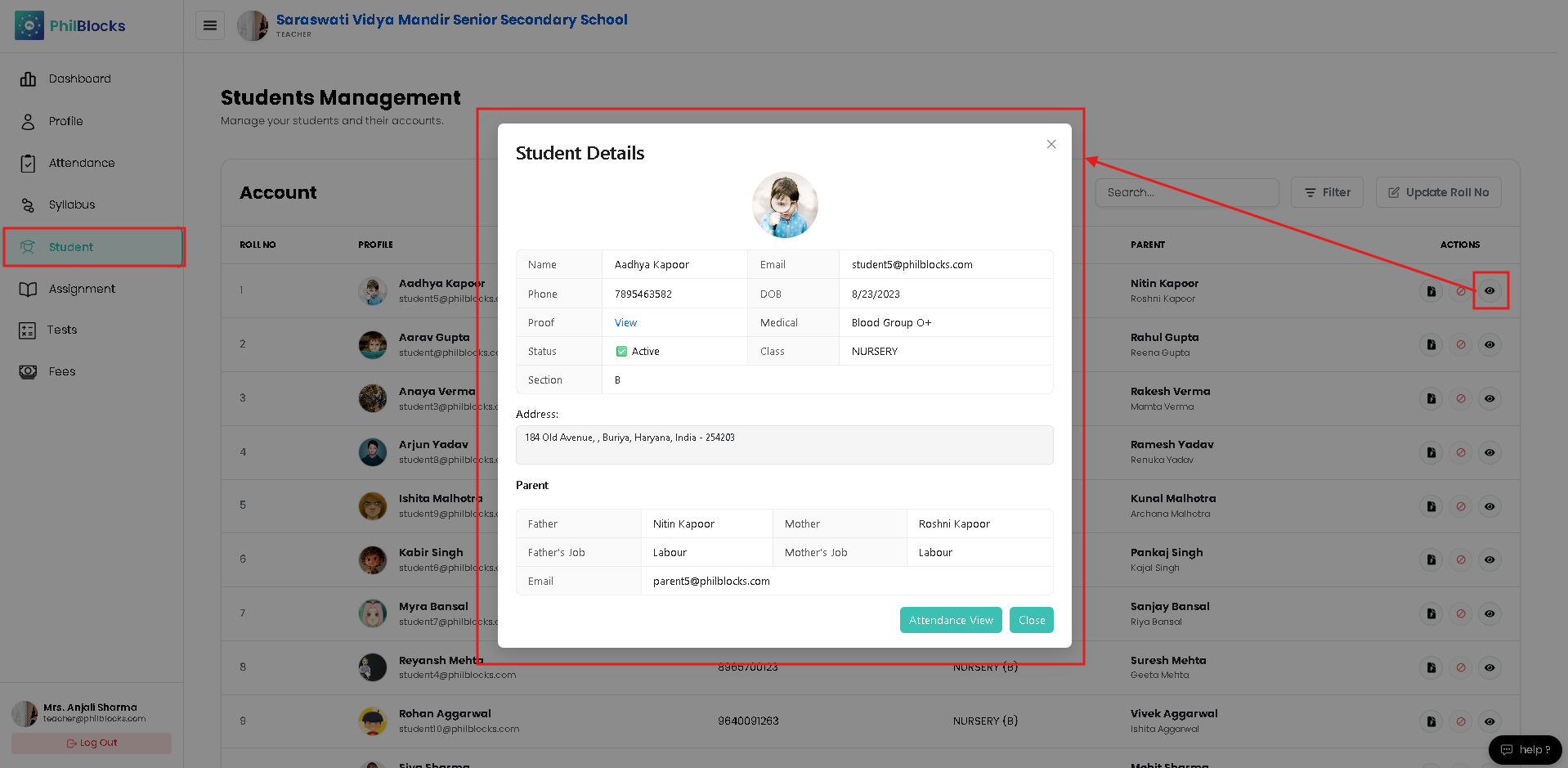Open document icon in Ramesh Yadav row

pyautogui.click(x=1431, y=452)
